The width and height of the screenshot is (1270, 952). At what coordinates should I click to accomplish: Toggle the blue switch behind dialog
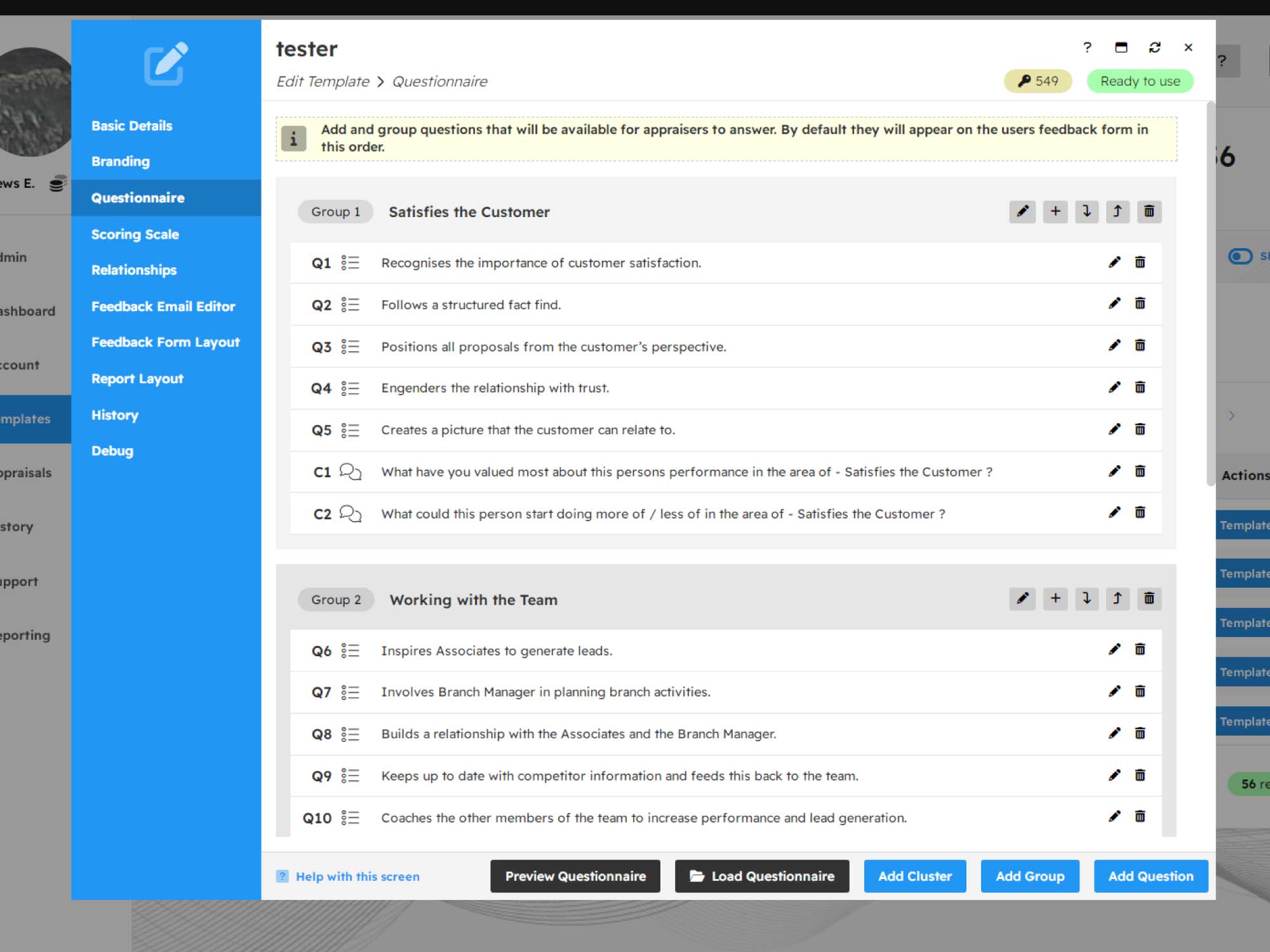1240,256
